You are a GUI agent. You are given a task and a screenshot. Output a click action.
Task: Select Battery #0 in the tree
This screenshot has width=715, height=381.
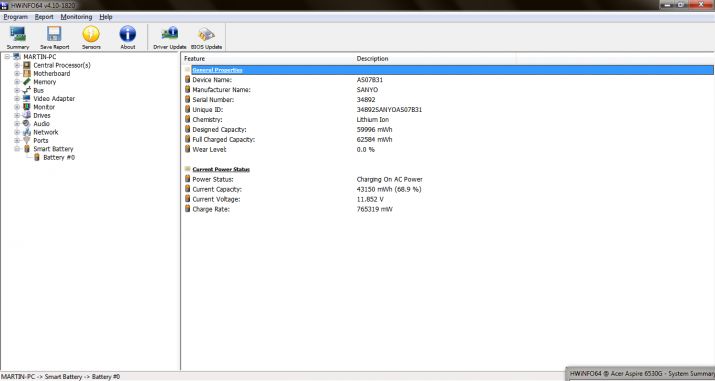pyautogui.click(x=59, y=157)
